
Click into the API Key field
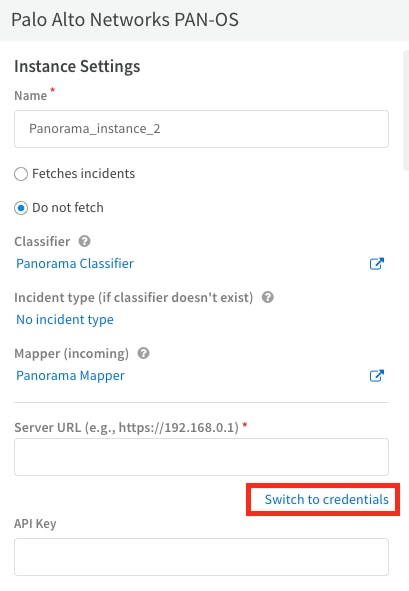(201, 557)
